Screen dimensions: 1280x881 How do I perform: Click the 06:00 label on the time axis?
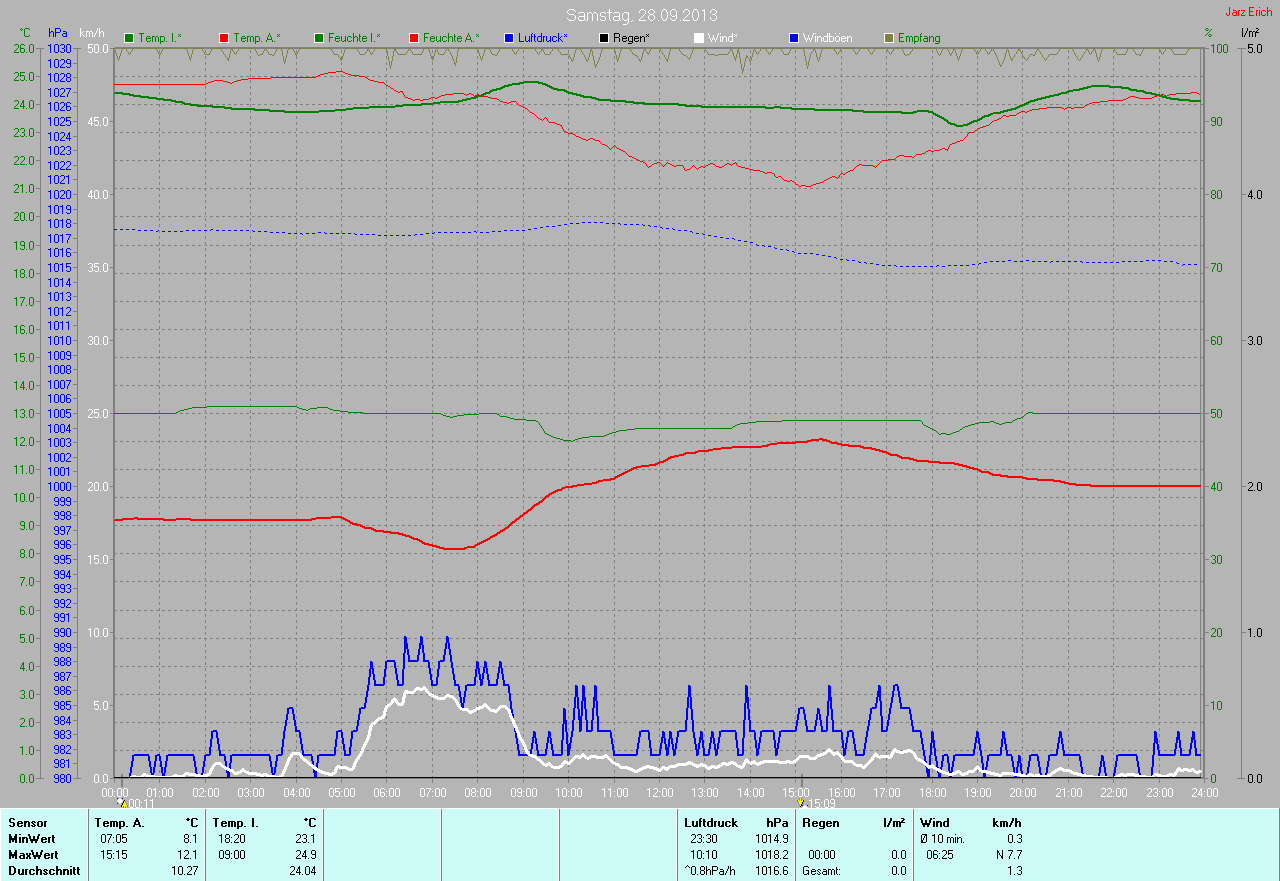tap(387, 792)
